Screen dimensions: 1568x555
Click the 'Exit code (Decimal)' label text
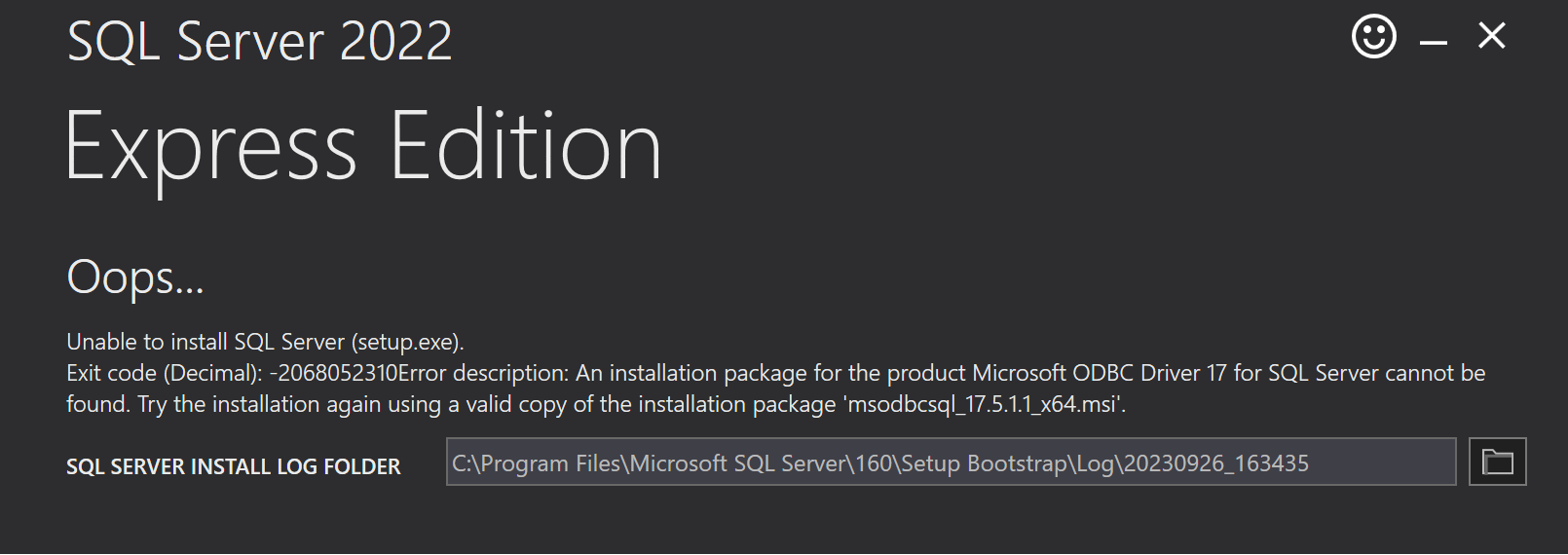tap(164, 373)
